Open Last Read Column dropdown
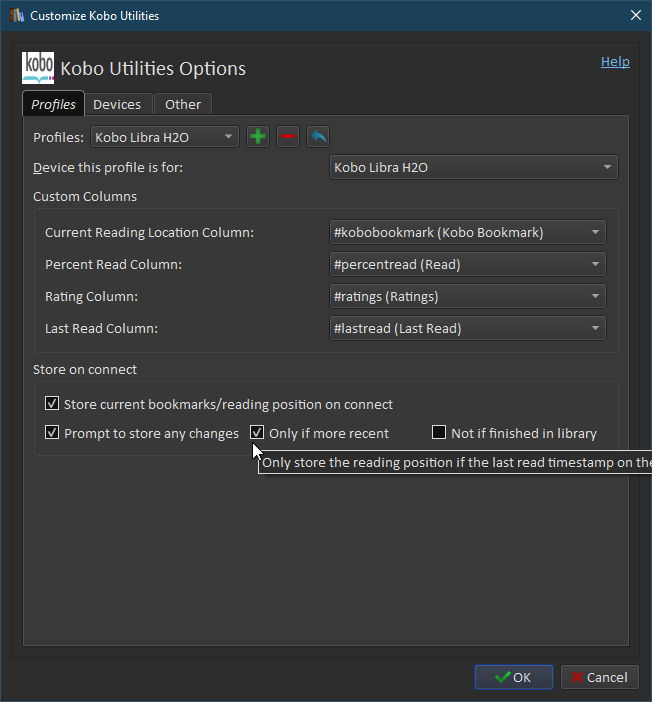Screen dimensions: 652x702 point(468,329)
